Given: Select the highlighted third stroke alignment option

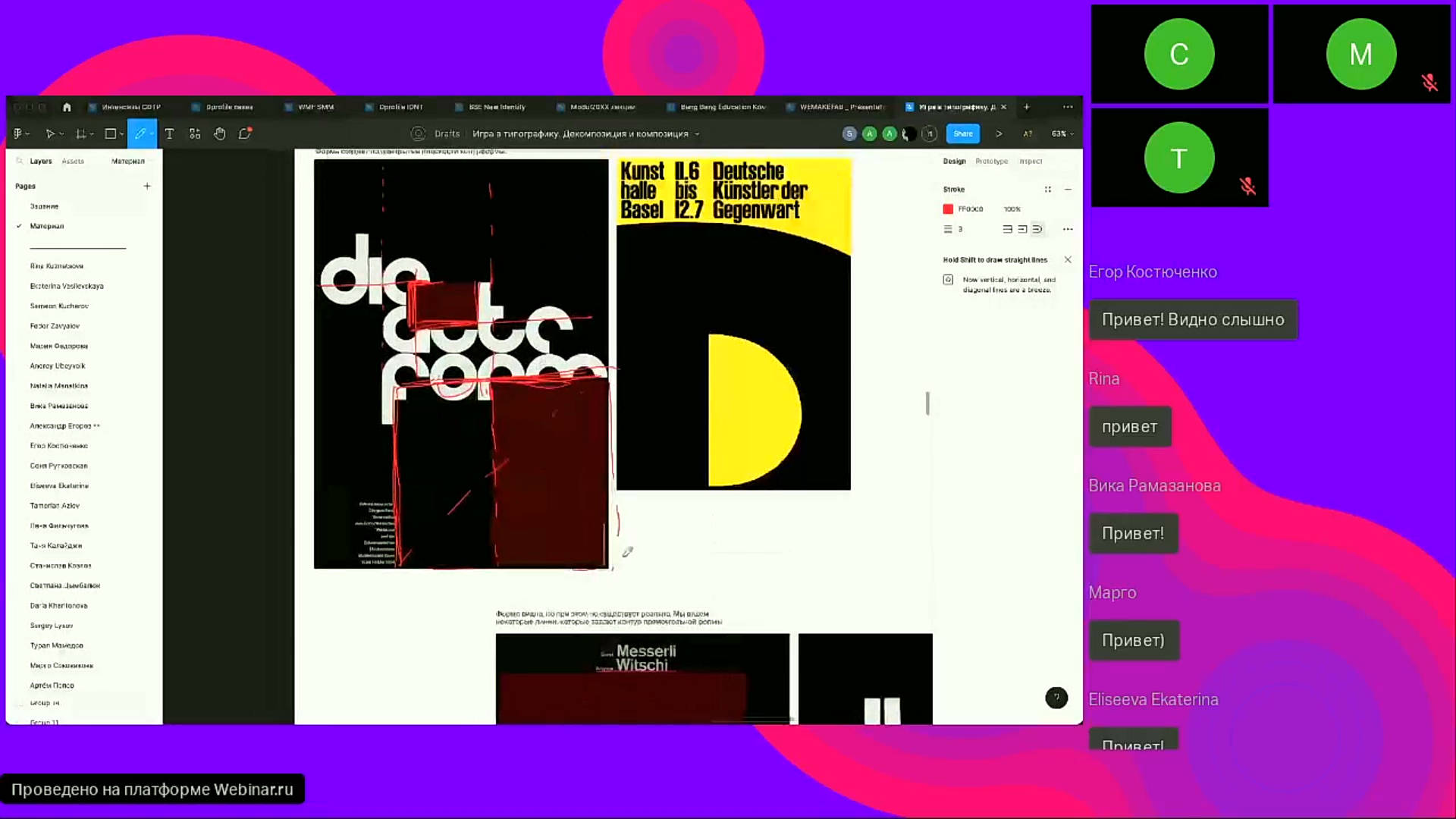Looking at the screenshot, I should click(x=1037, y=229).
